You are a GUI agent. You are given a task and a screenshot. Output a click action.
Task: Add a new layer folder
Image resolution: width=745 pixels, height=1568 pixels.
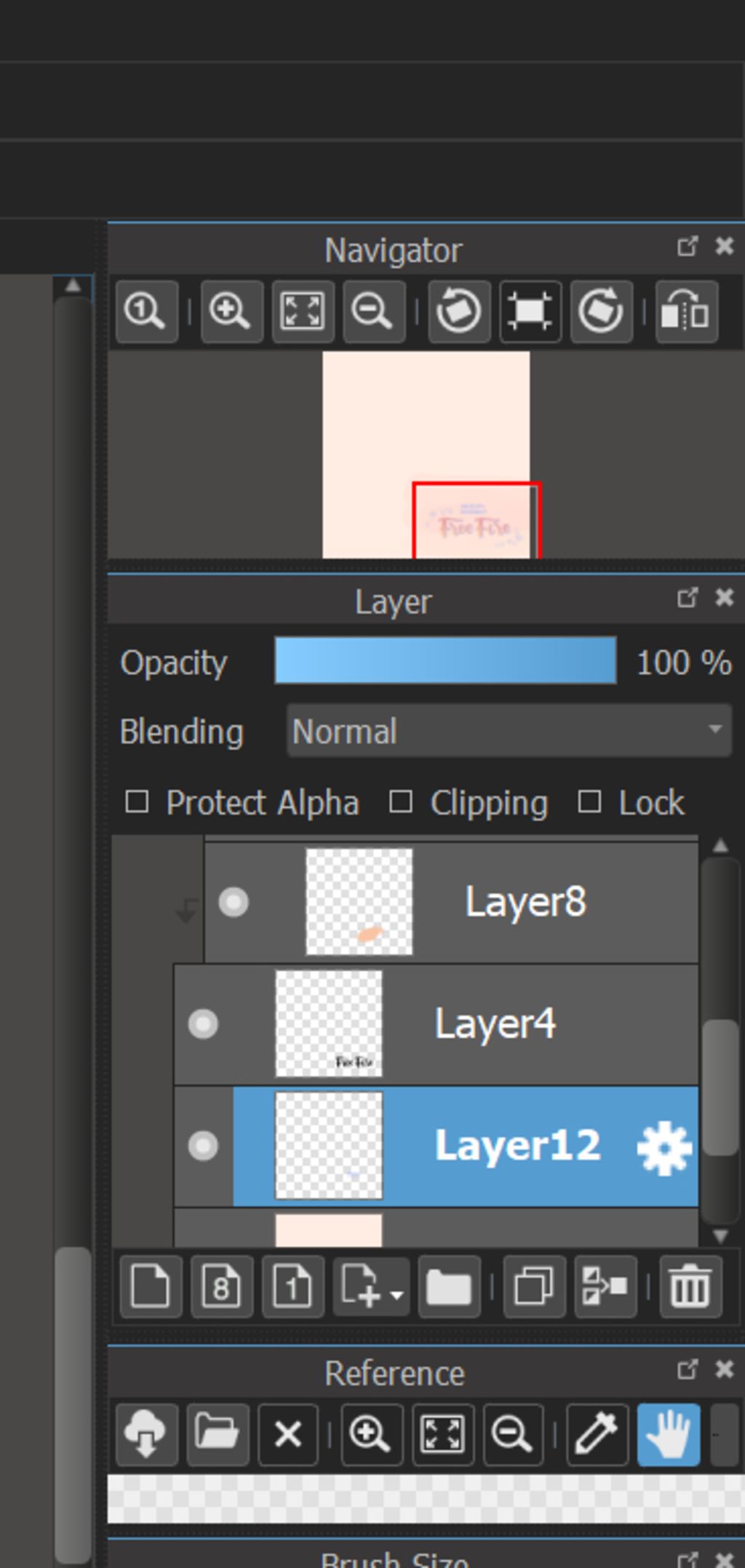449,1286
